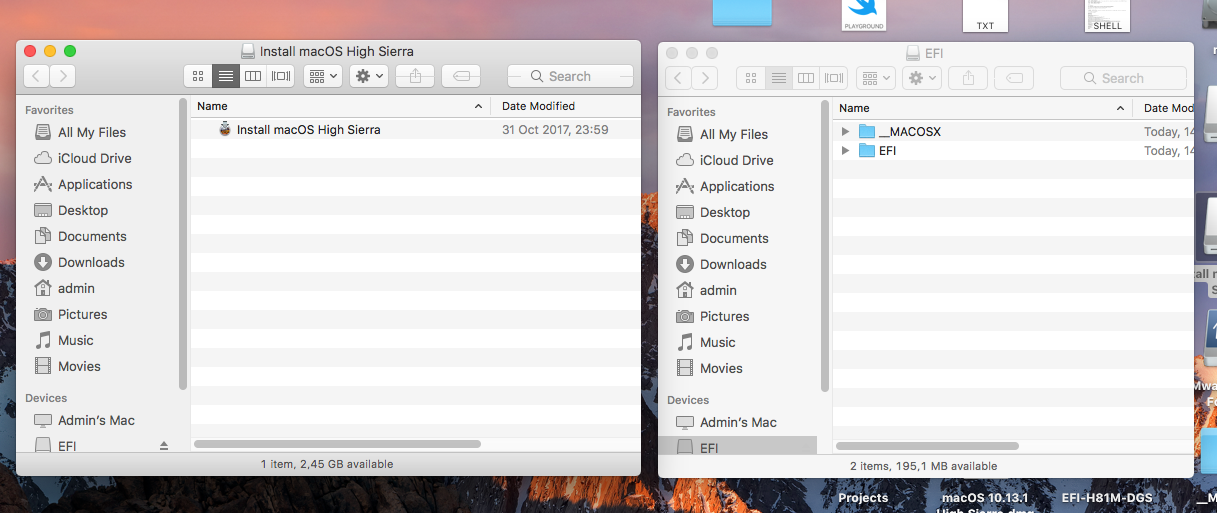Open Action gear menu in EFI window
Image resolution: width=1217 pixels, height=513 pixels.
921,78
